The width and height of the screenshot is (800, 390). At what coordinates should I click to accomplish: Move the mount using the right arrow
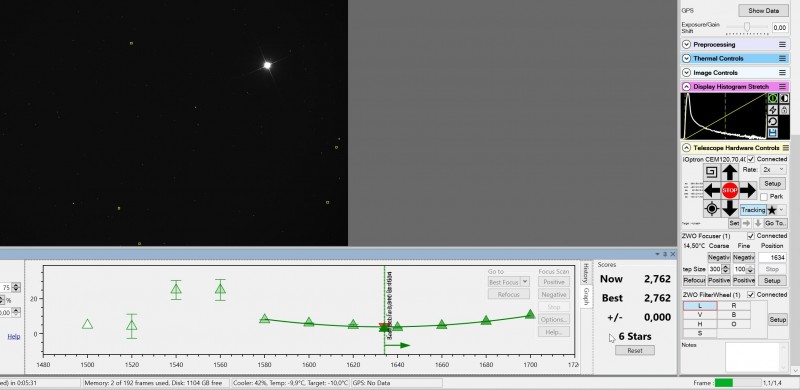(747, 190)
